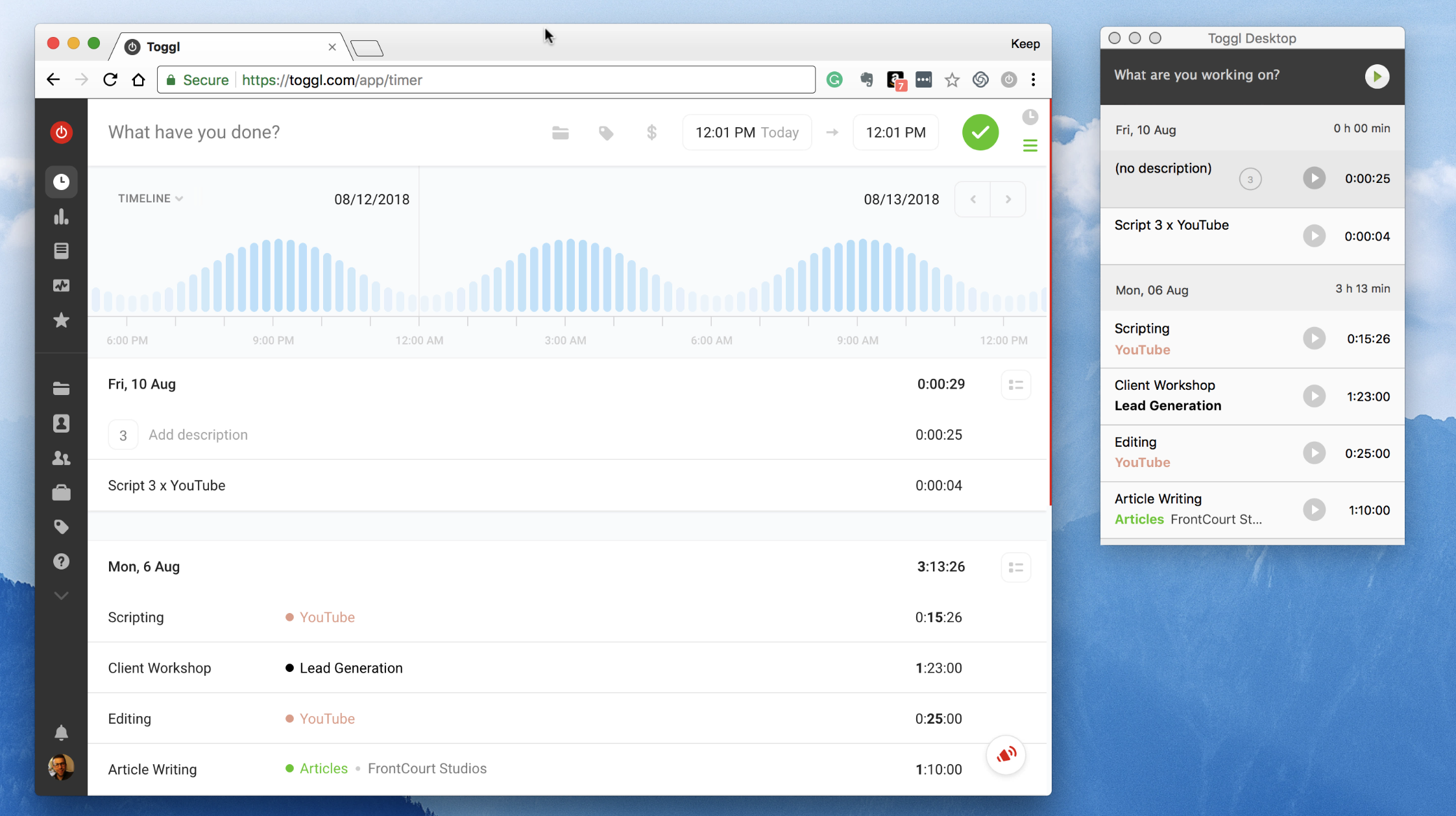
Task: Reload the page in Chrome
Action: pyautogui.click(x=110, y=80)
